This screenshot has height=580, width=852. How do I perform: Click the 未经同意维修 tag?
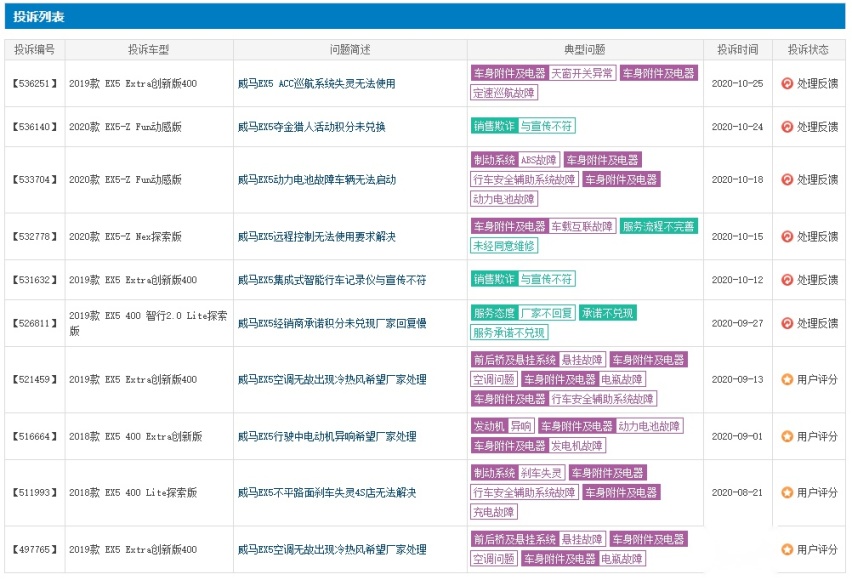(x=504, y=246)
